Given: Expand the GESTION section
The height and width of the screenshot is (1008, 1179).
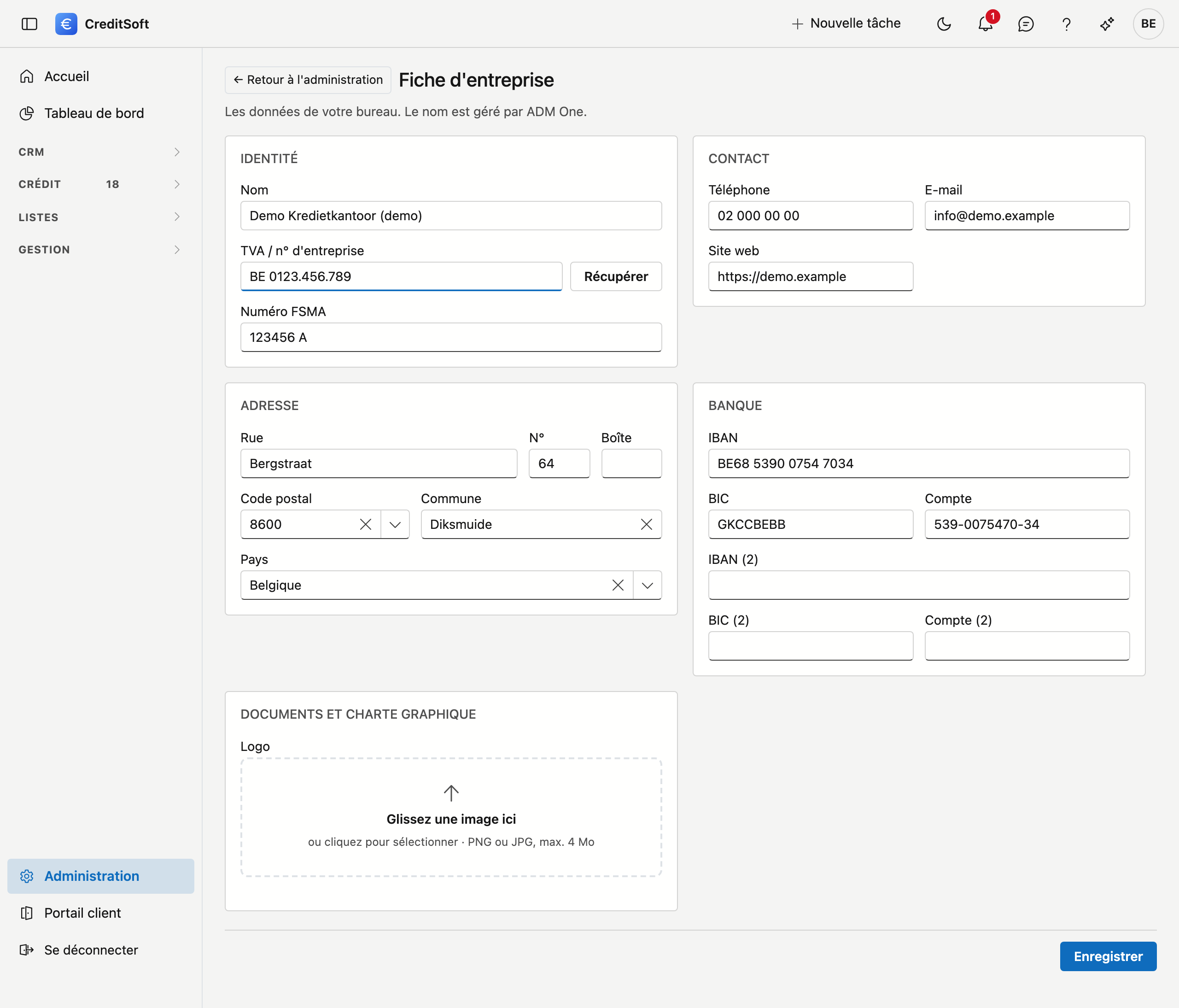Looking at the screenshot, I should (x=101, y=249).
